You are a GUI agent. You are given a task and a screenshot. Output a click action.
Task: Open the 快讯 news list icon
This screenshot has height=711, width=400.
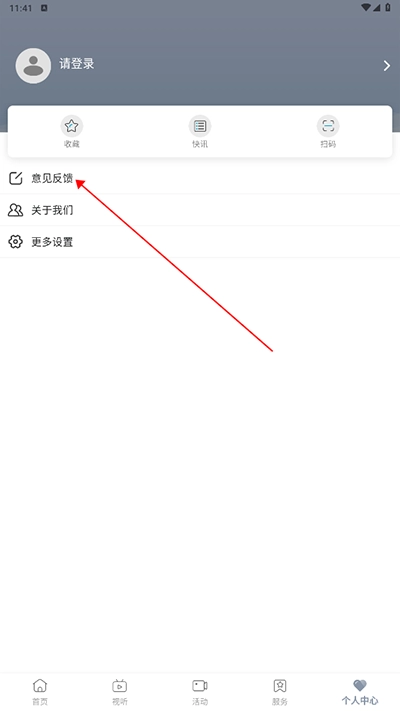[x=200, y=126]
